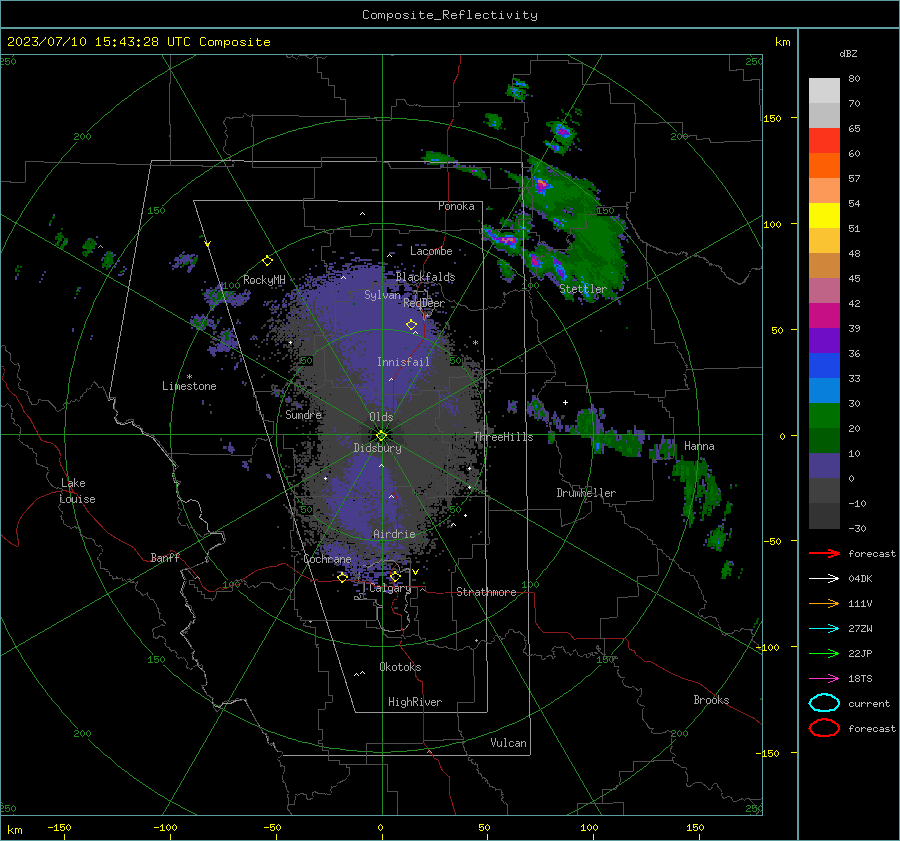
Task: Click the red forecast arrow in legend
Action: coord(824,553)
